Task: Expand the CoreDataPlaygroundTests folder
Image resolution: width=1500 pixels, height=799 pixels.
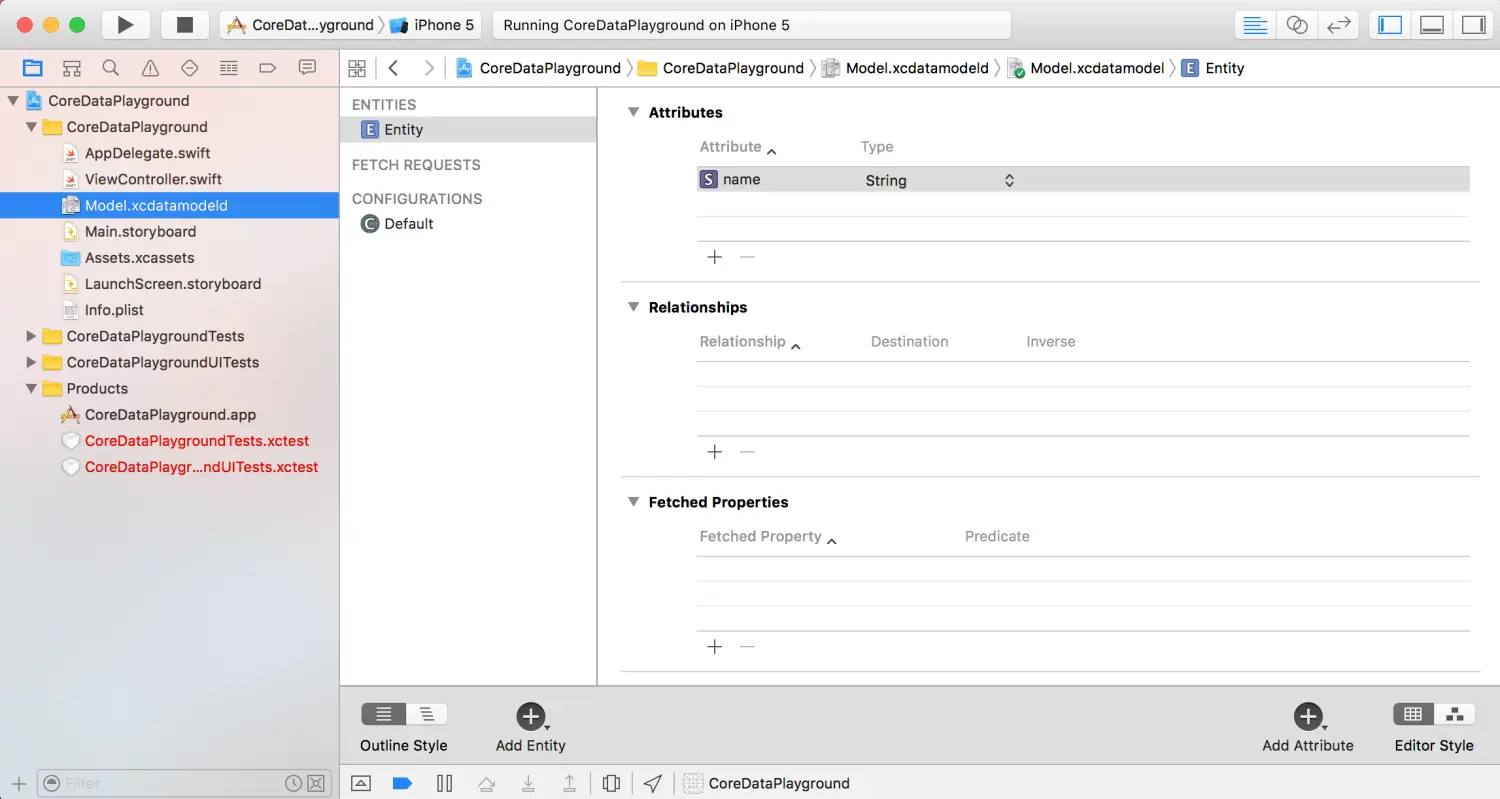Action: coord(31,336)
